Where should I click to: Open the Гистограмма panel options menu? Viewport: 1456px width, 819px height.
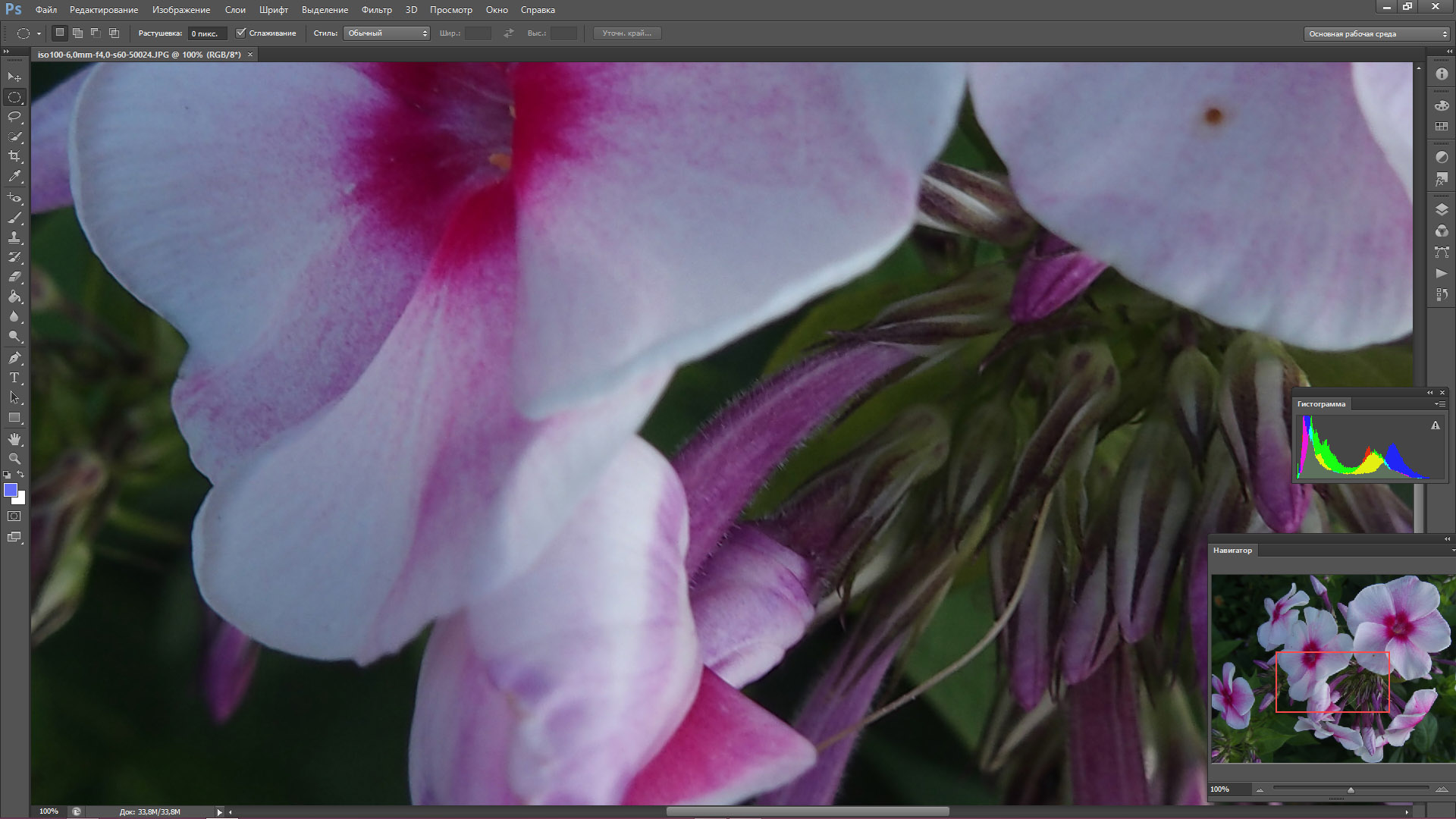tap(1439, 404)
